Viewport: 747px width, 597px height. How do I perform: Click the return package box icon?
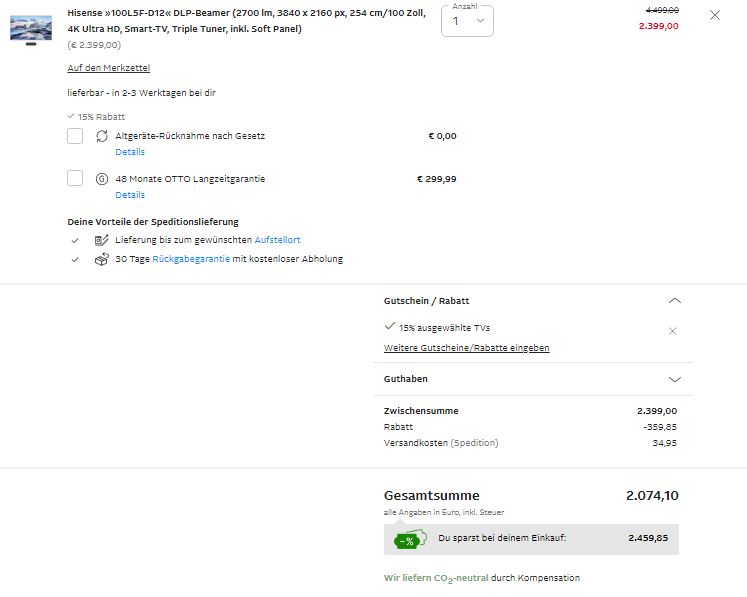(x=102, y=259)
